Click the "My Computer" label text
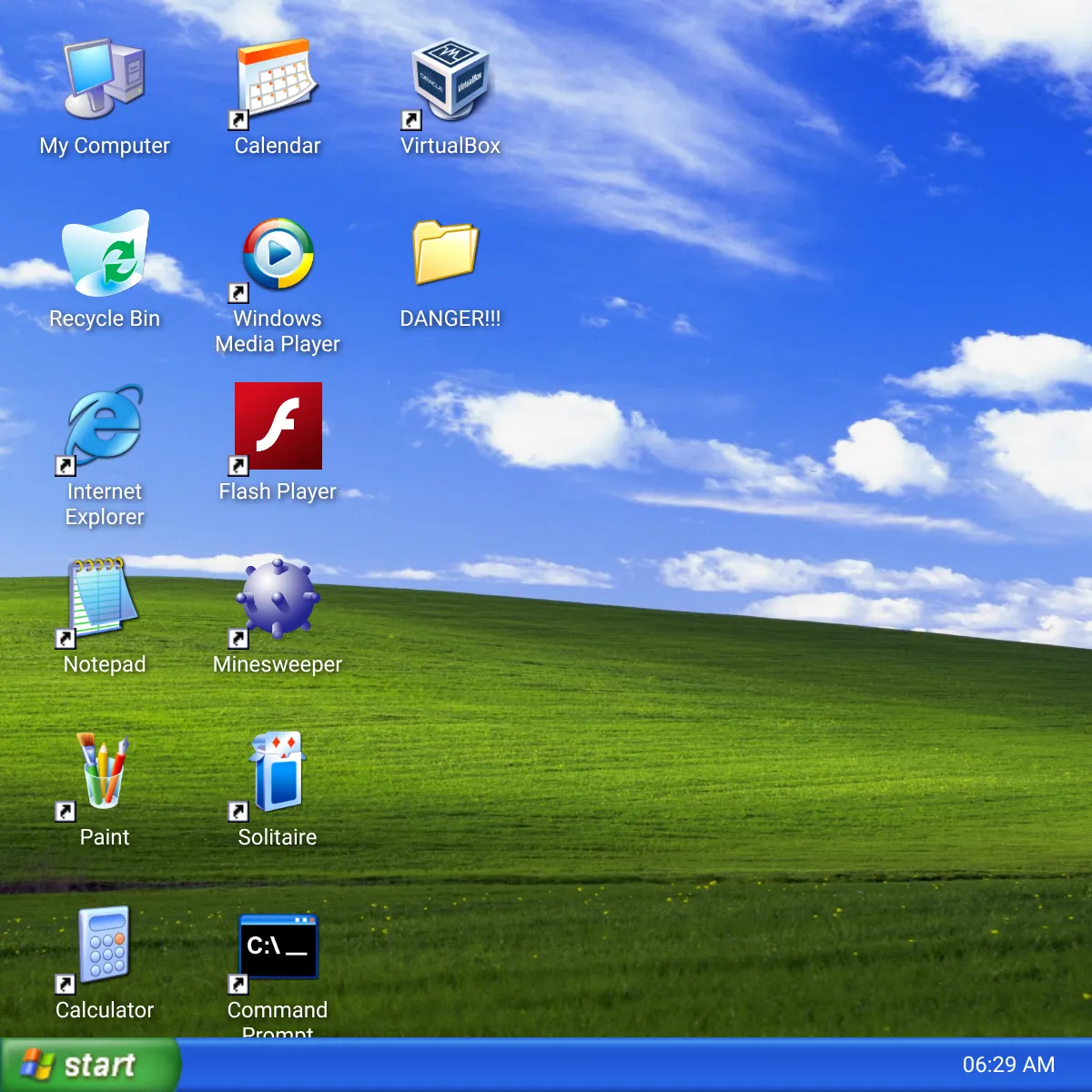The image size is (1092, 1092). click(x=105, y=146)
